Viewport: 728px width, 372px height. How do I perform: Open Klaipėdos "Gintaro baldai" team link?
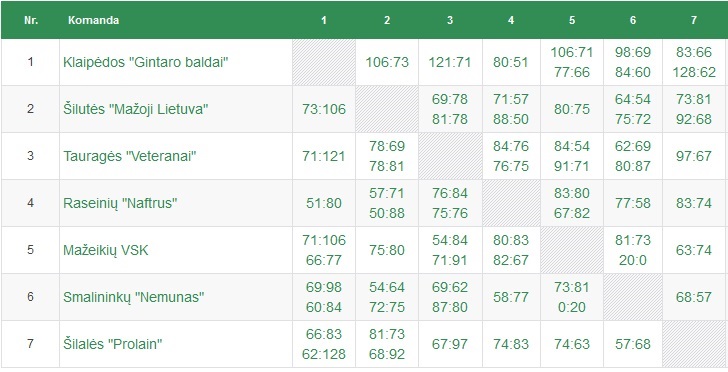(x=146, y=62)
